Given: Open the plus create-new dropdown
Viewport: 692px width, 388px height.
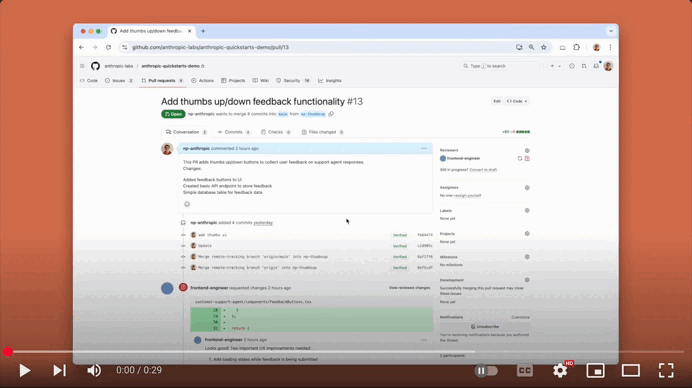Looking at the screenshot, I should (x=555, y=66).
